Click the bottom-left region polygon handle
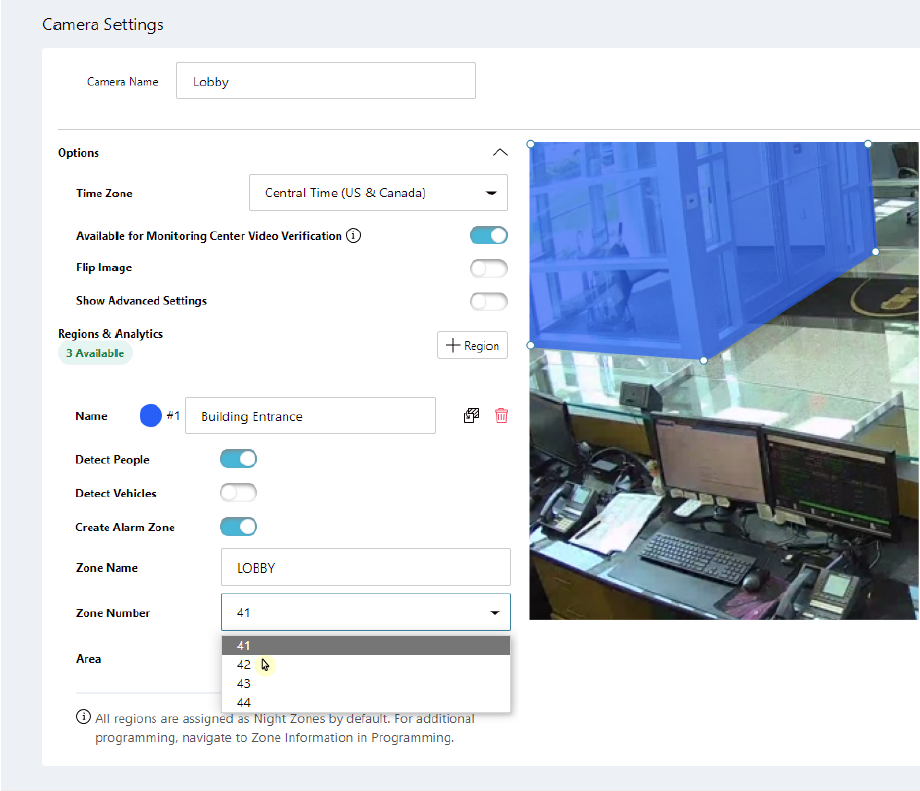Viewport: 920px width, 791px height. coord(531,345)
